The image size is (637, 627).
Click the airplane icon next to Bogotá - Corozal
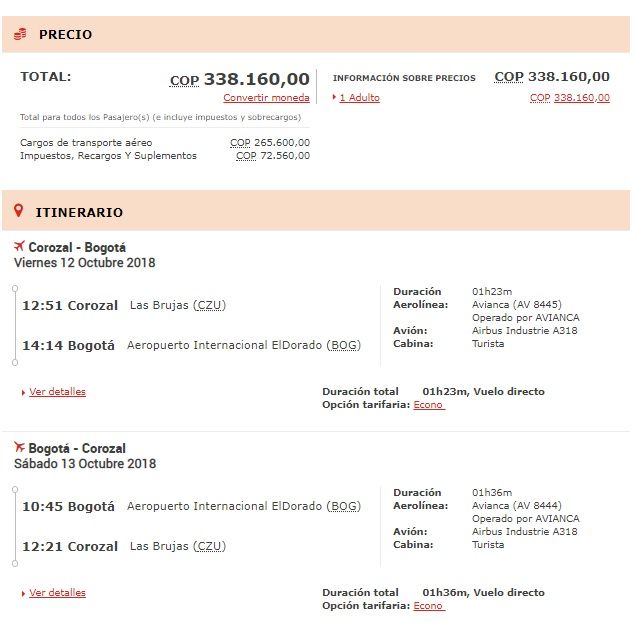(x=19, y=447)
